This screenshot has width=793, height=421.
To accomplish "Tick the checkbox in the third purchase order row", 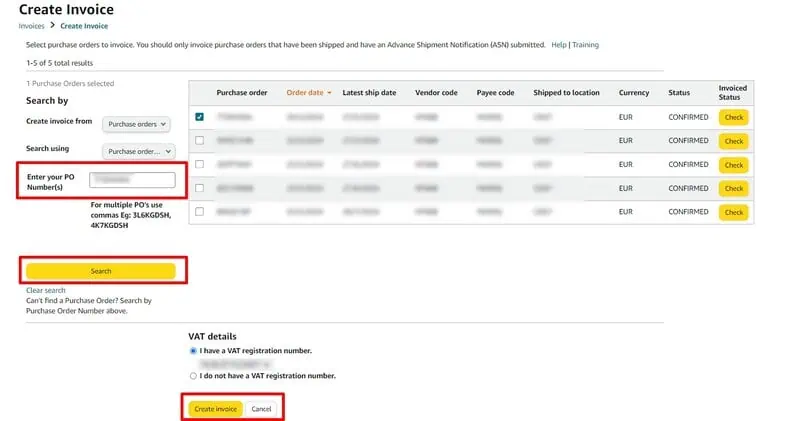I will [x=200, y=164].
